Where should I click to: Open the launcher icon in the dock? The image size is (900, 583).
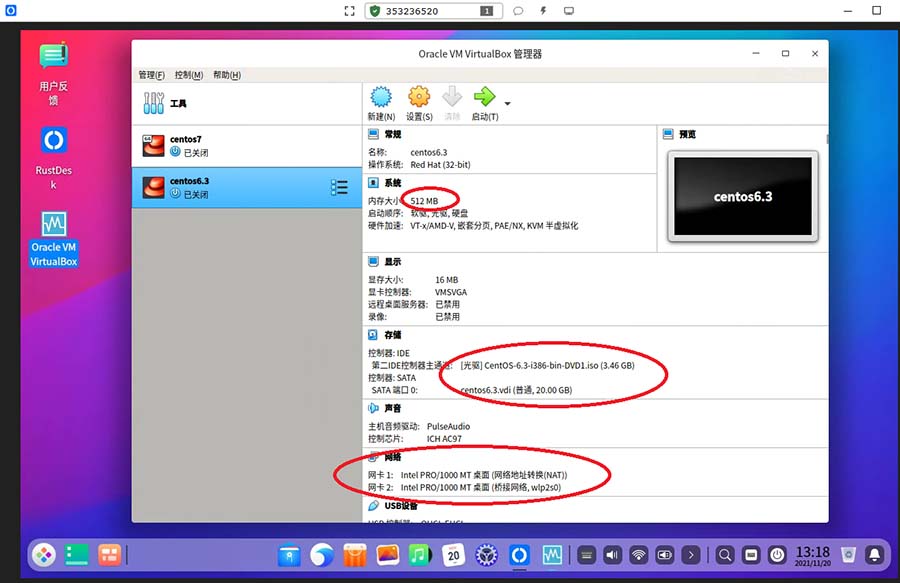click(x=44, y=555)
